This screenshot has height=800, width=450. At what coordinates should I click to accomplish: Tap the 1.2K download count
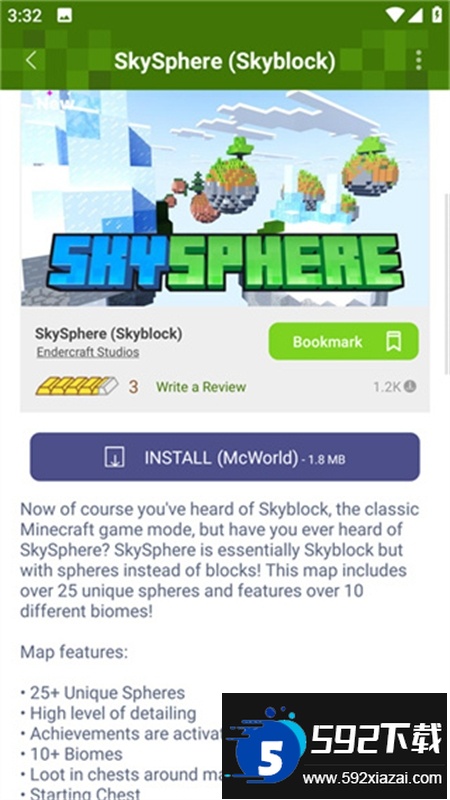pyautogui.click(x=387, y=387)
